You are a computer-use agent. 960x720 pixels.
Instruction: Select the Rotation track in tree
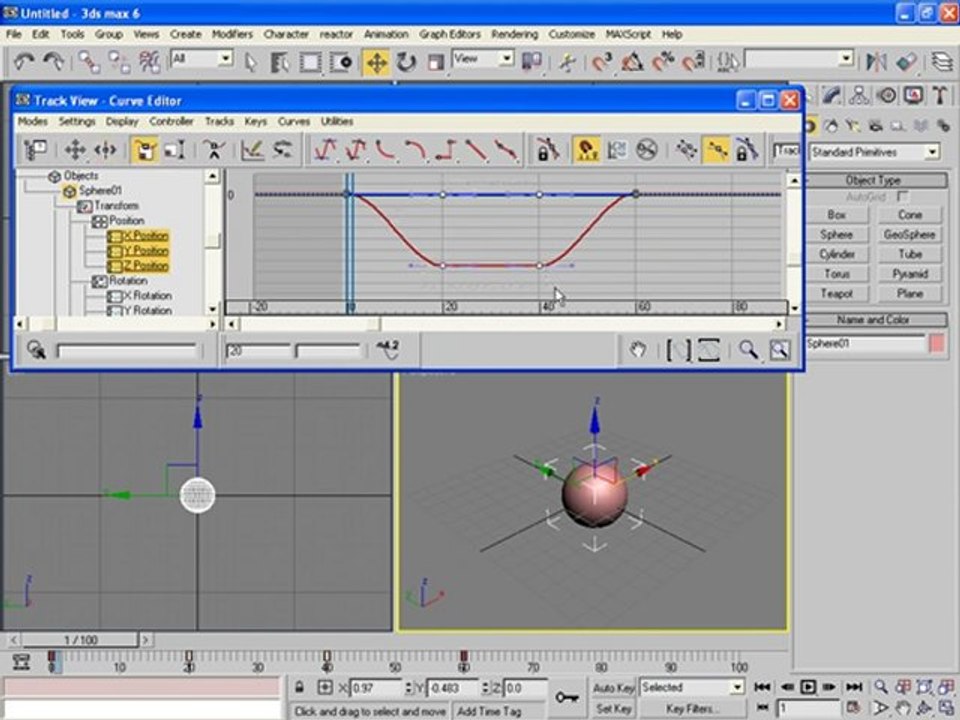[128, 280]
